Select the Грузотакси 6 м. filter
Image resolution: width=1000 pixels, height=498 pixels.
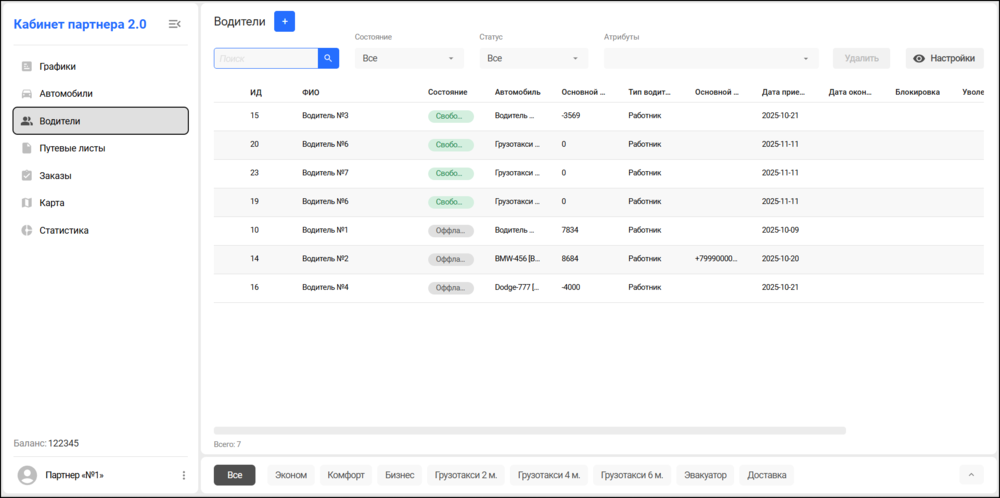click(632, 475)
